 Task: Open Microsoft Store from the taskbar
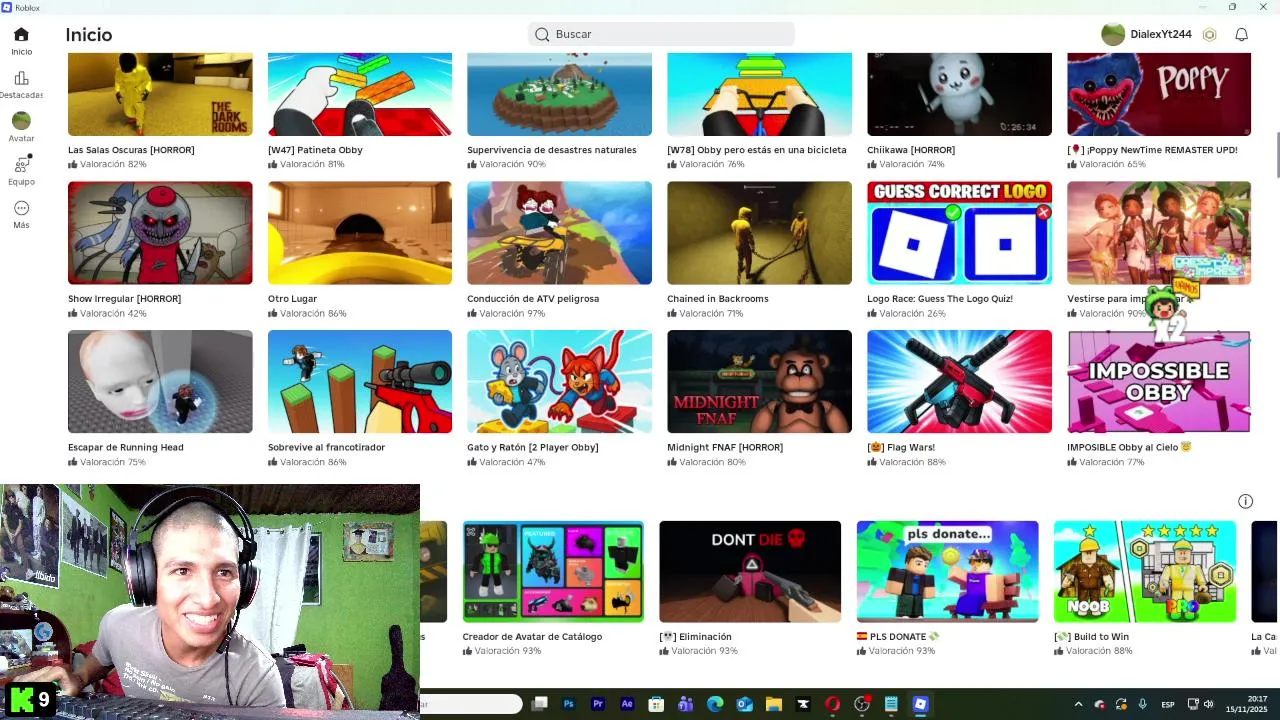pos(656,704)
